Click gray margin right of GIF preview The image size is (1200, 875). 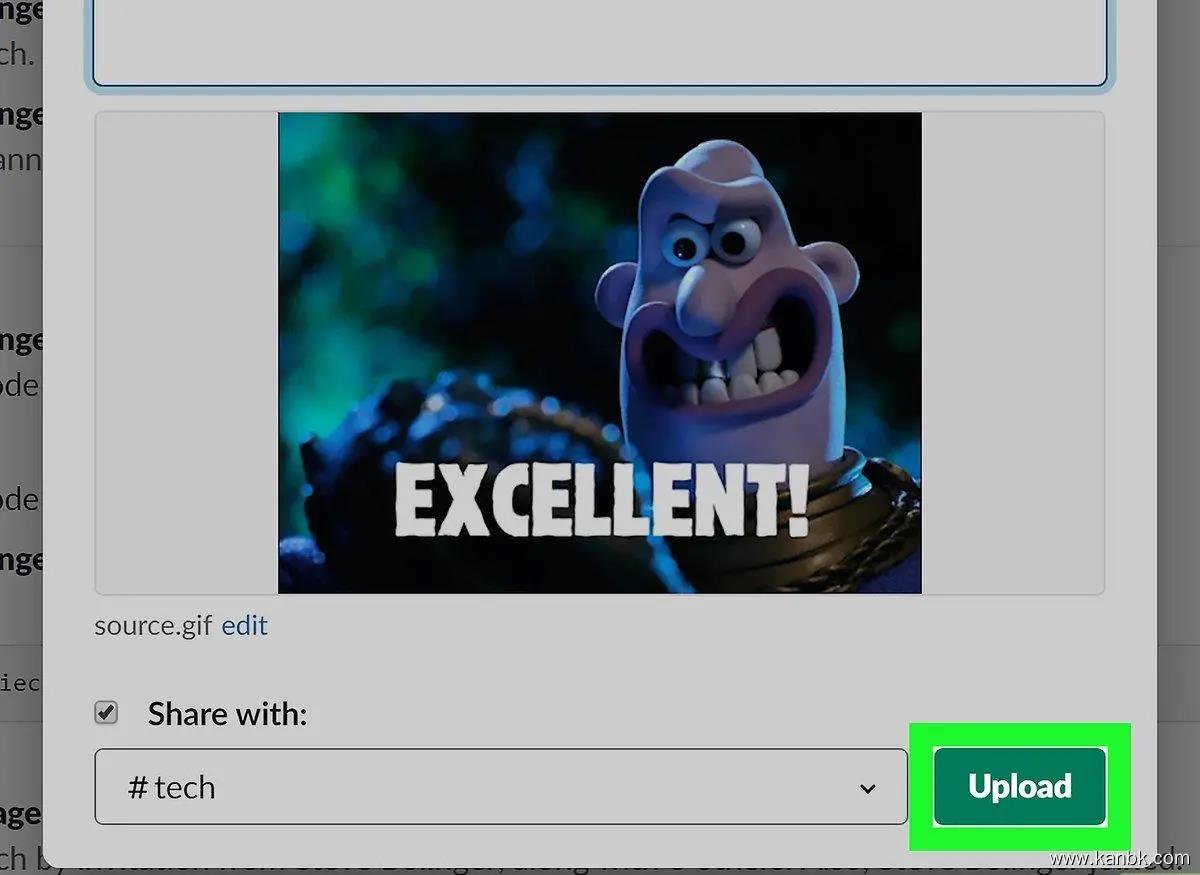click(x=1012, y=352)
